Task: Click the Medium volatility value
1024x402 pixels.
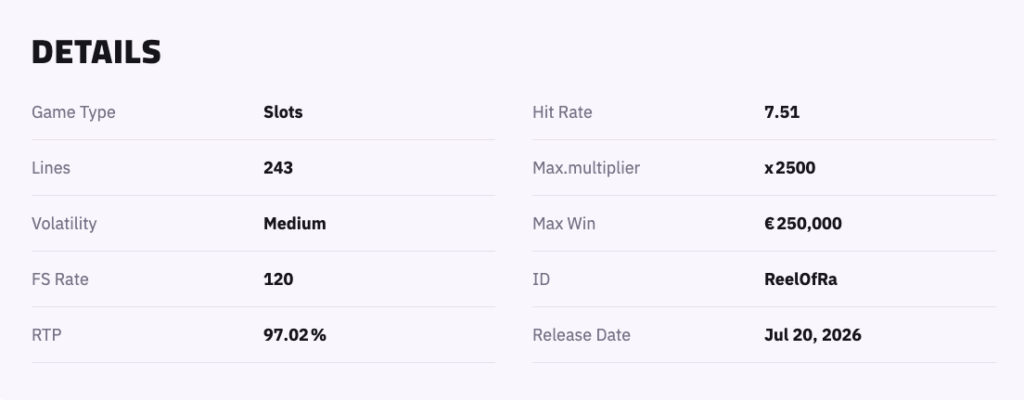Action: pyautogui.click(x=295, y=224)
